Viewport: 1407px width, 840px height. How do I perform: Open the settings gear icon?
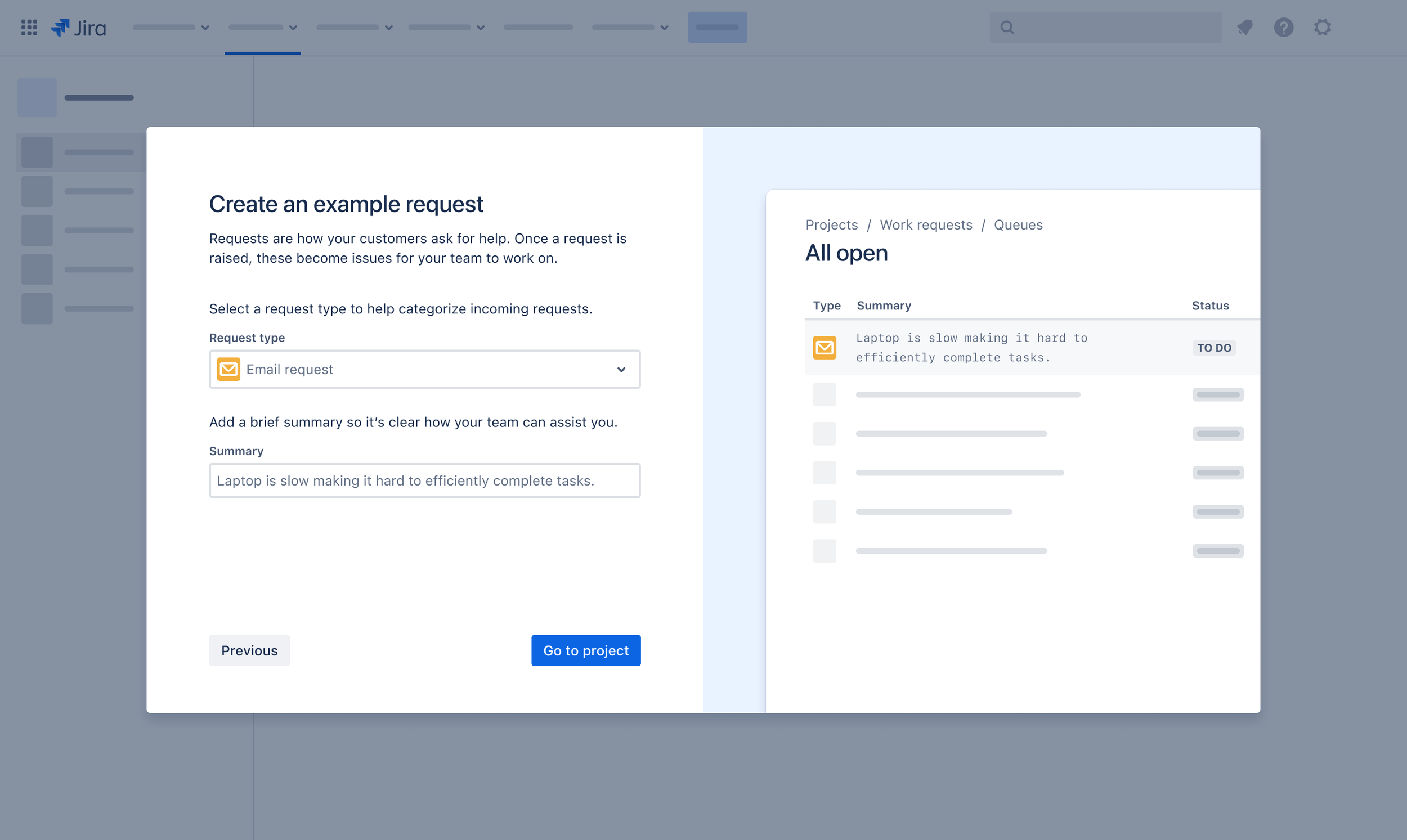click(1322, 27)
